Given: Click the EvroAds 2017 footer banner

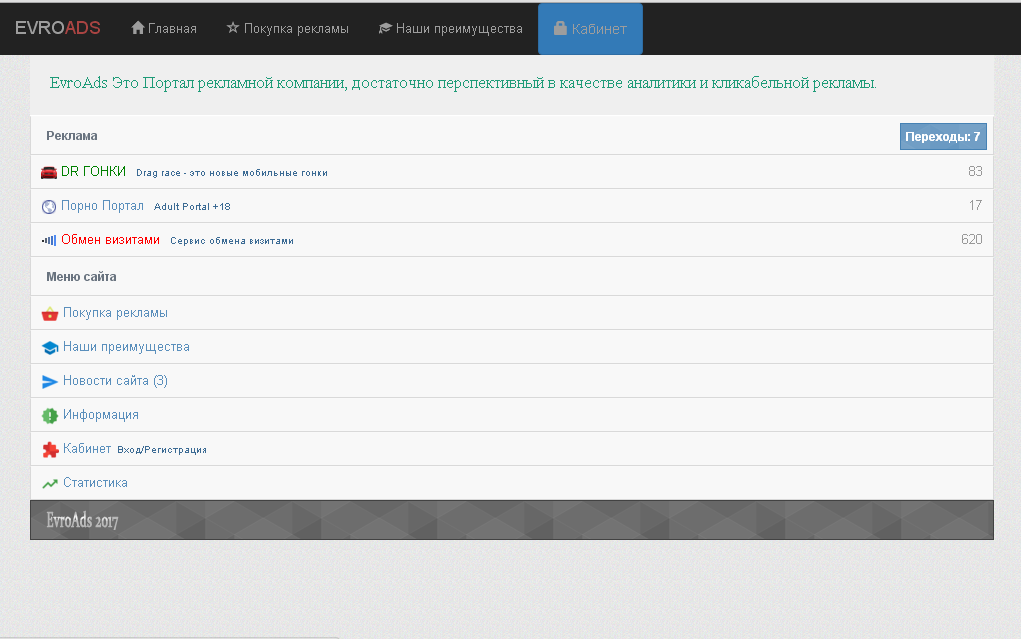Looking at the screenshot, I should 511,520.
